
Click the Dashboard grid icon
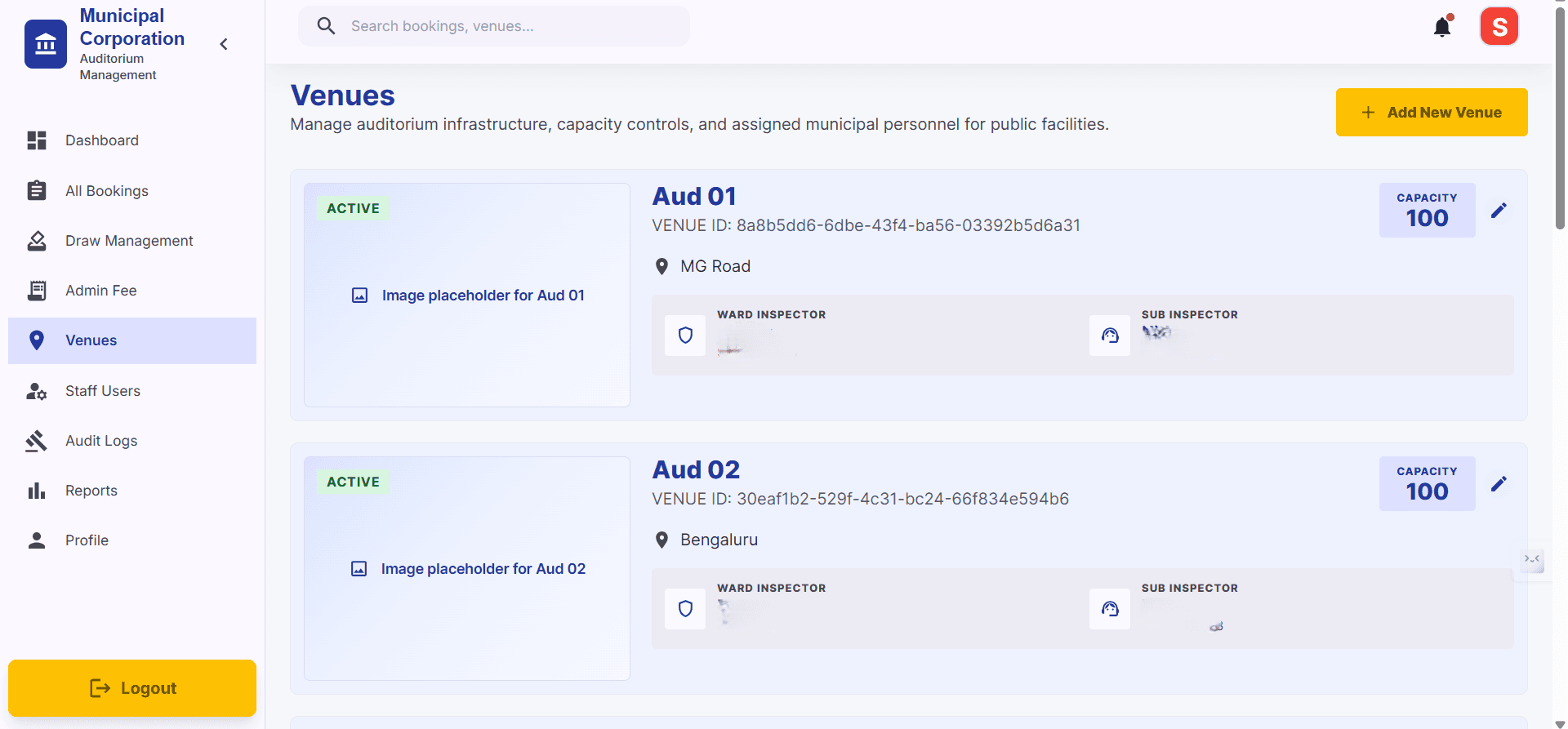pos(37,140)
